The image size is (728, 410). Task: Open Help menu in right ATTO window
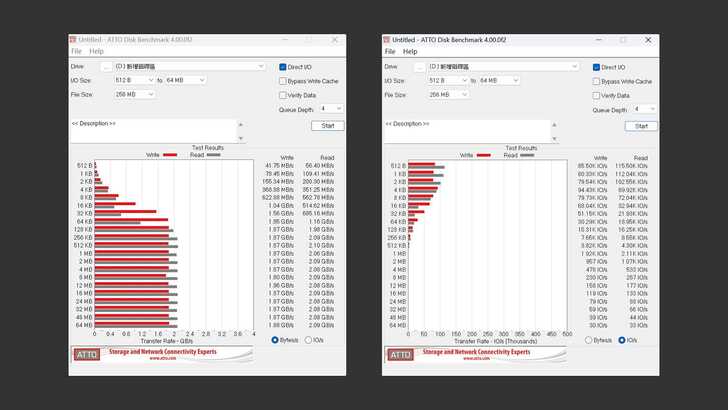click(x=410, y=52)
